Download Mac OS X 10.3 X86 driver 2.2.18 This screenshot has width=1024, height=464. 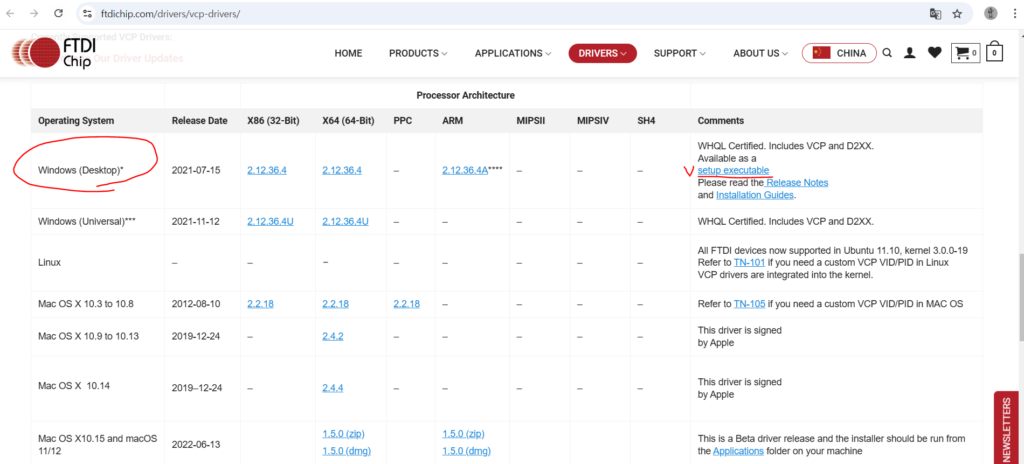pos(260,304)
